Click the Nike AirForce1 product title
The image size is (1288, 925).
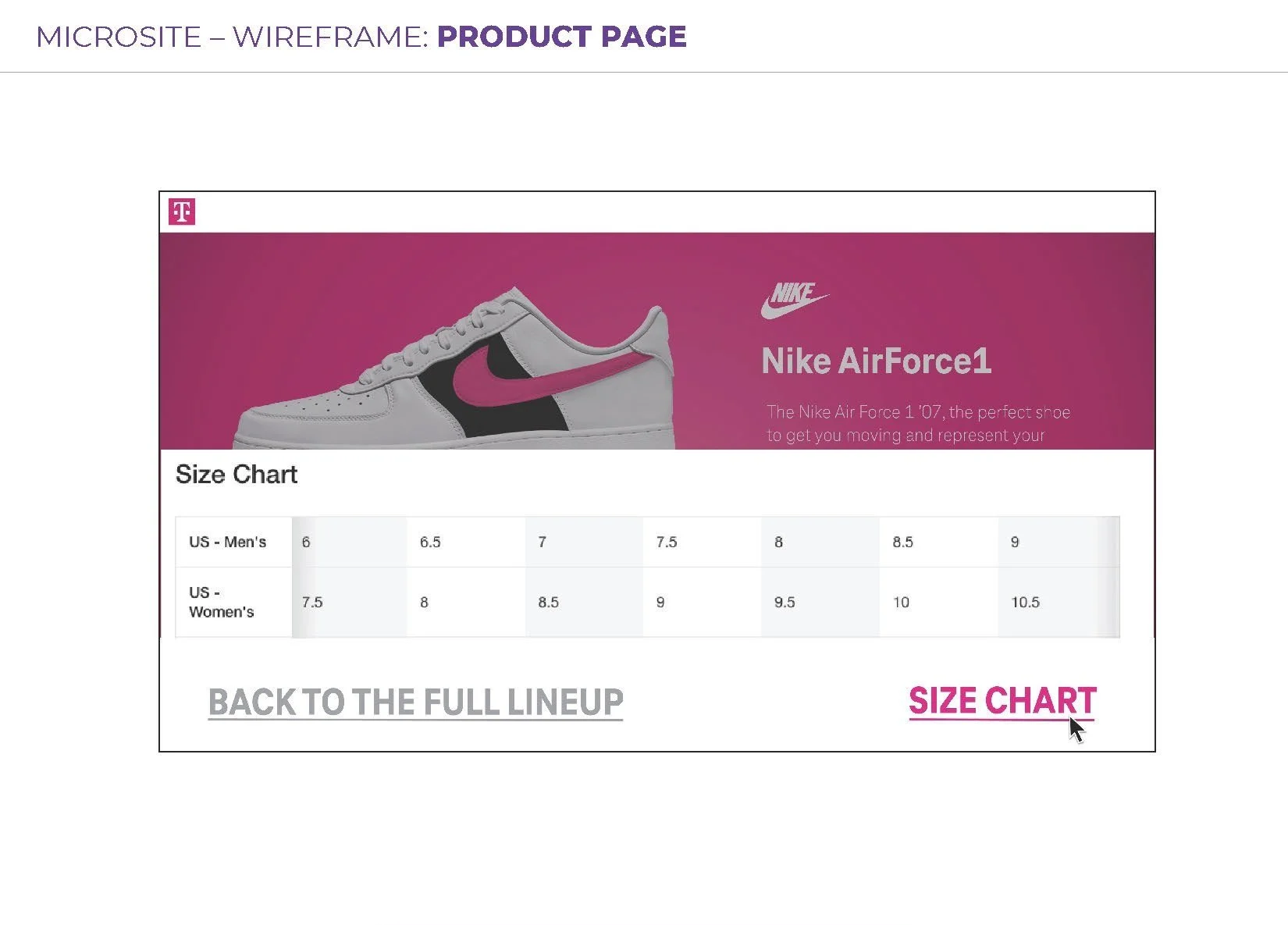tap(876, 361)
